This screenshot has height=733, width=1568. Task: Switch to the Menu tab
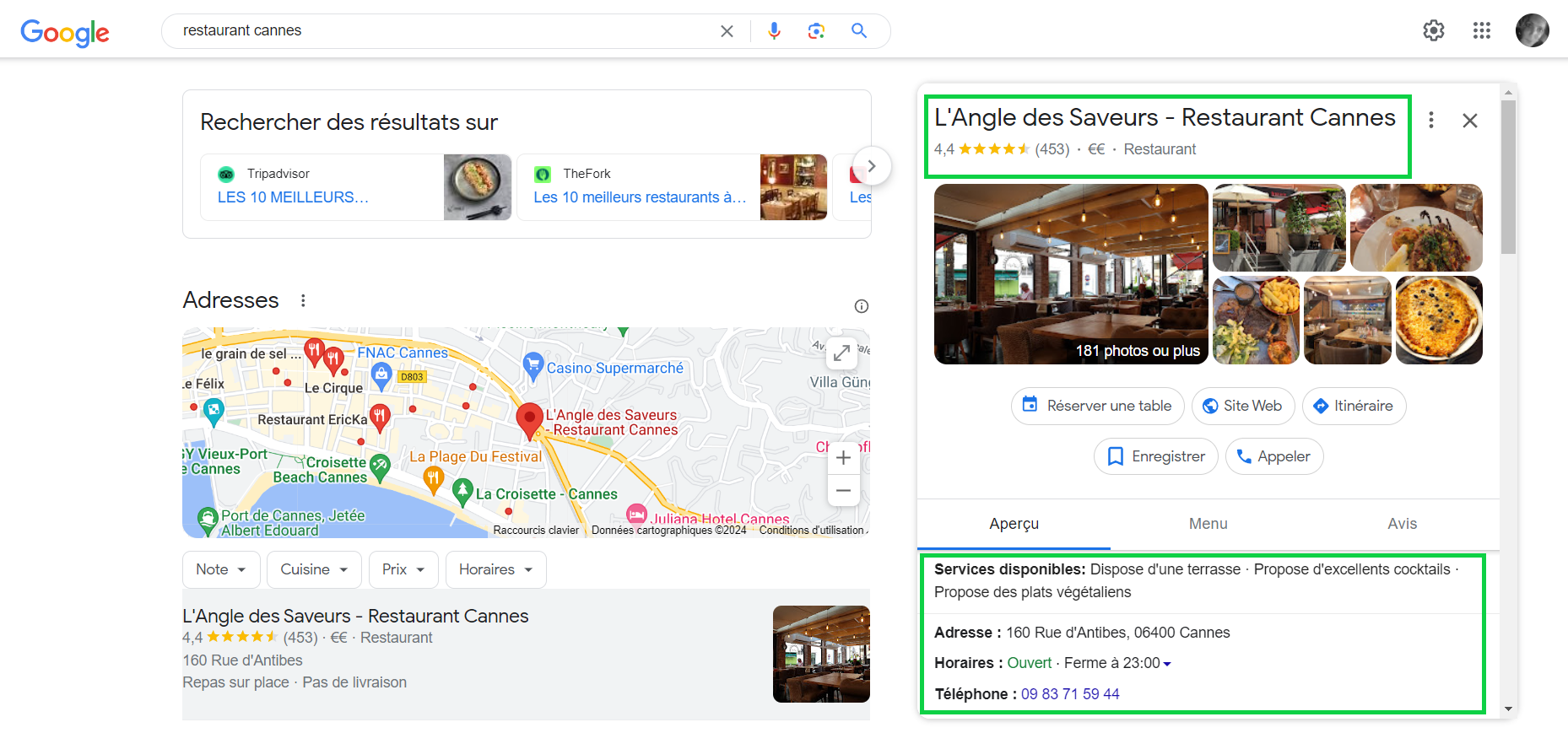1208,524
